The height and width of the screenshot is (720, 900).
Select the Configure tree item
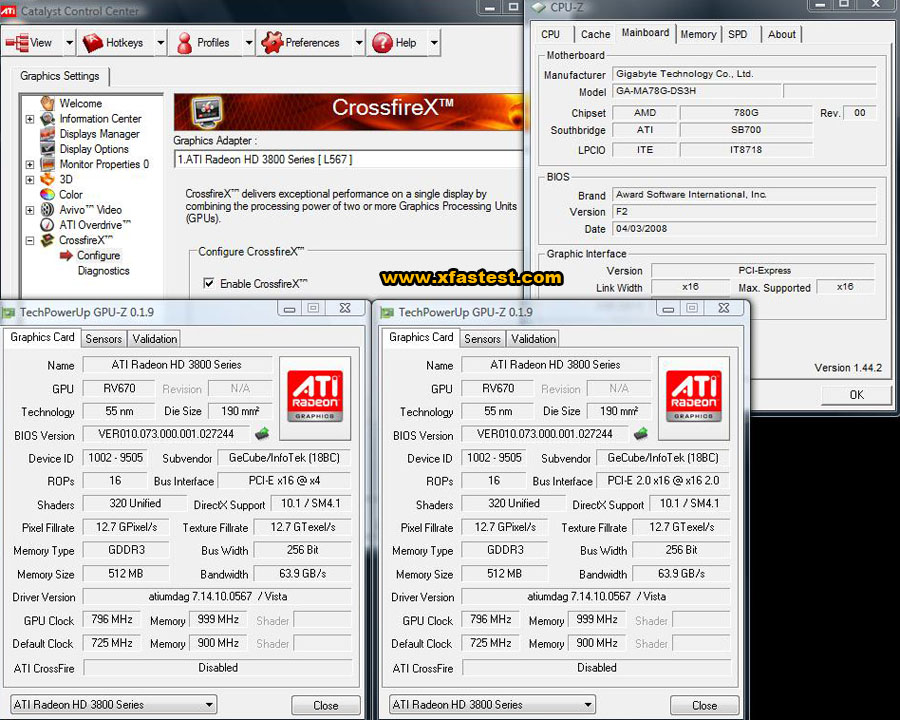pyautogui.click(x=99, y=256)
